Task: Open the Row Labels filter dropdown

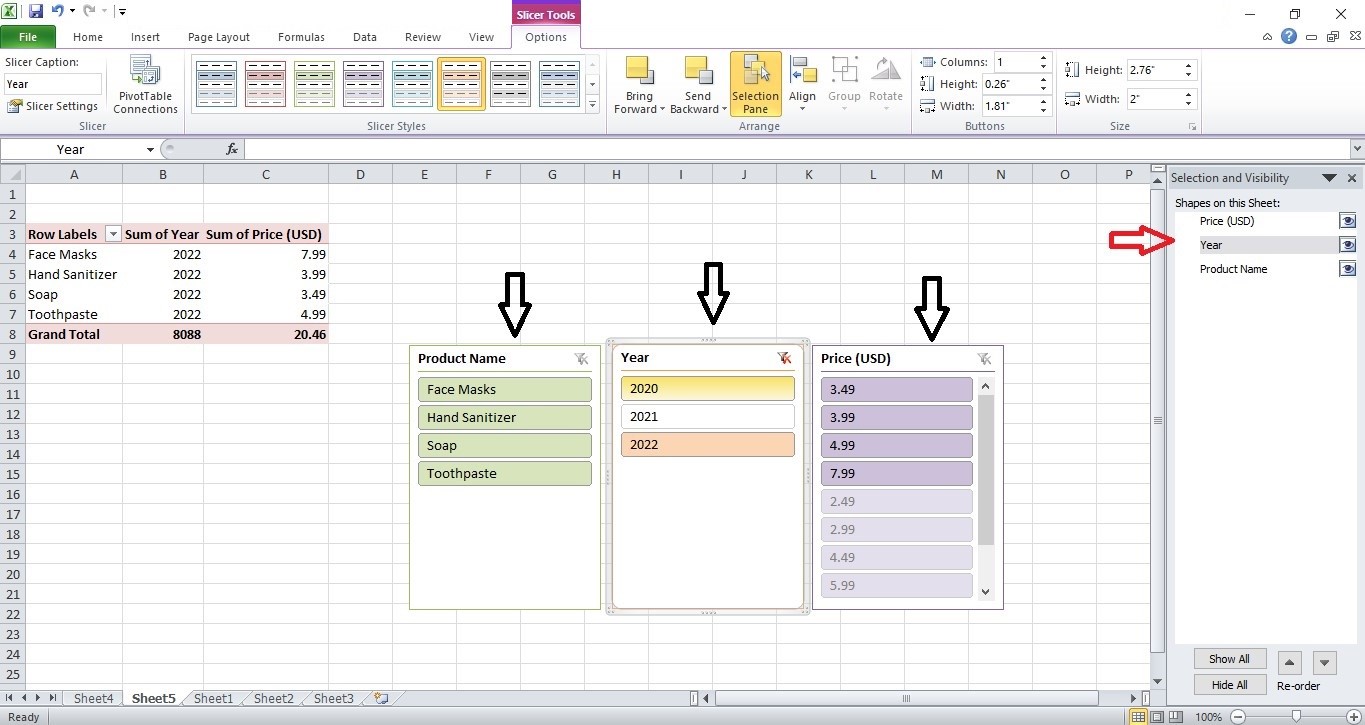Action: [x=113, y=233]
